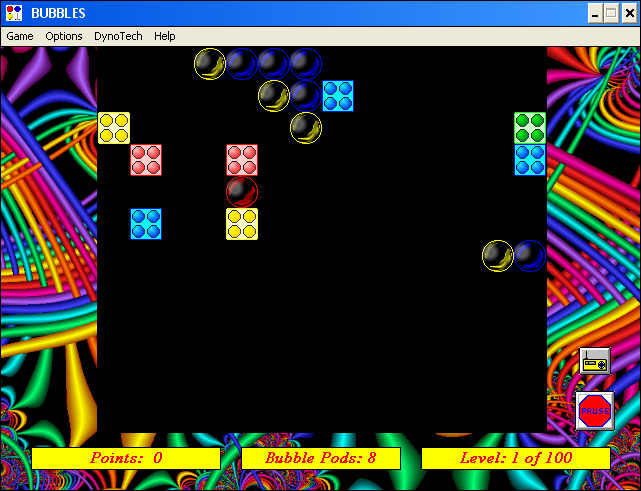Click the blue pod next to top blue bubbles

[338, 96]
